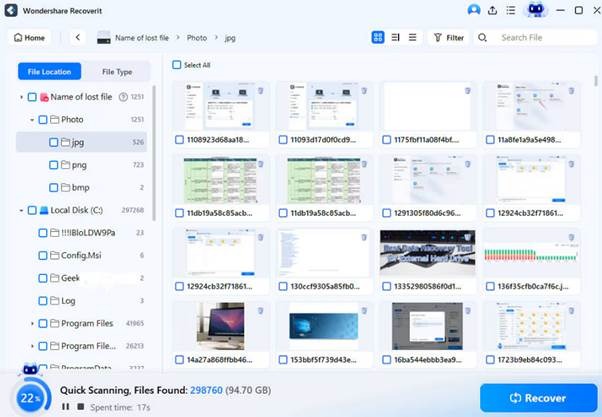
Task: Select the png folder in tree
Action: coord(81,165)
